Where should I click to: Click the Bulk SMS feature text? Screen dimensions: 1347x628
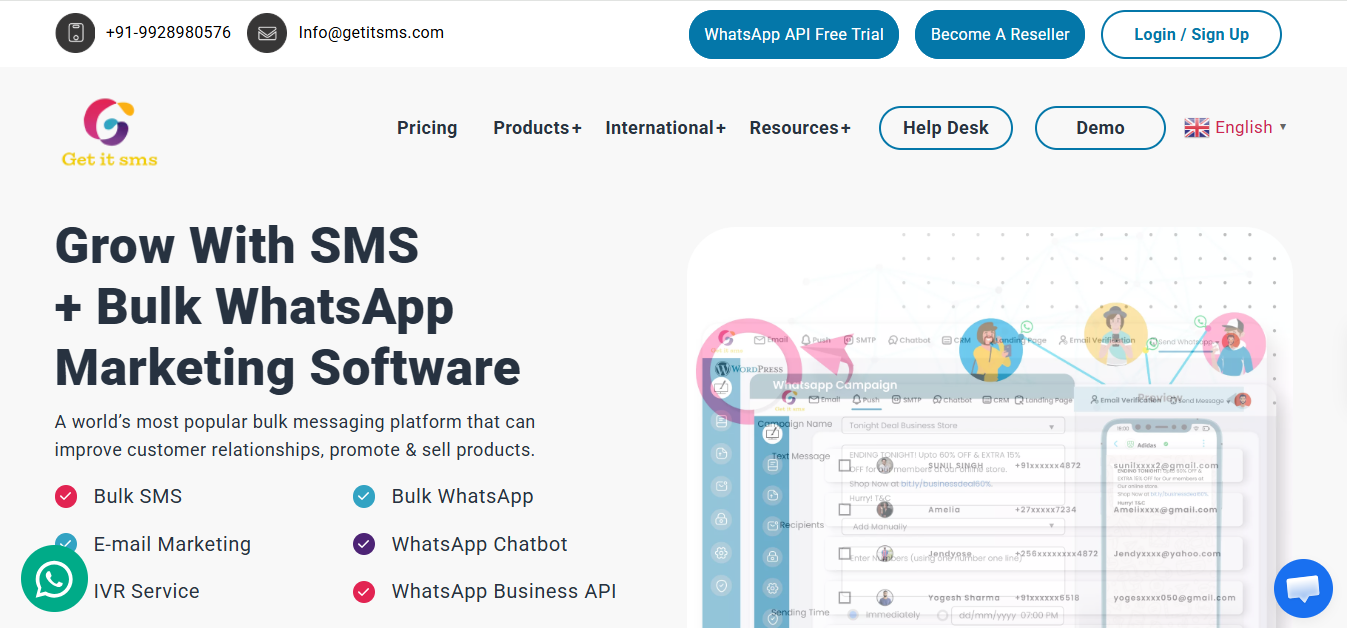(138, 496)
